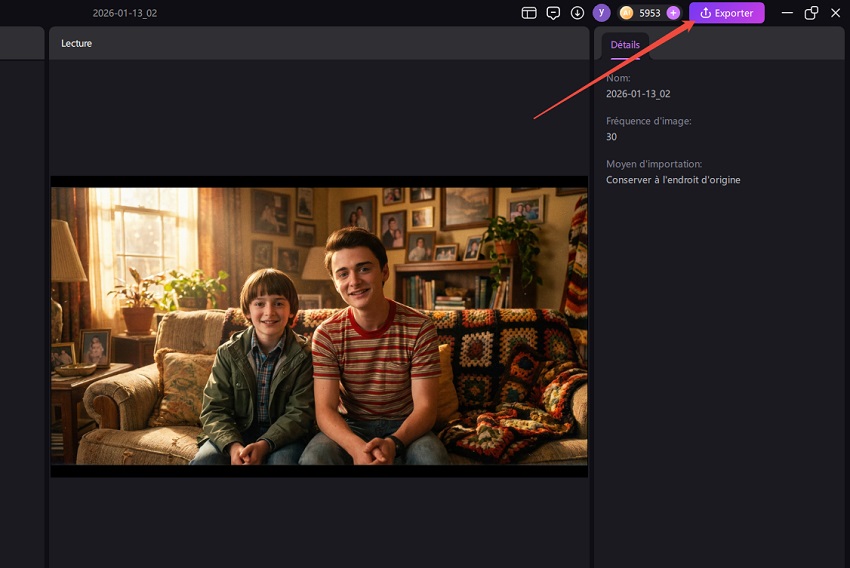Screen dimensions: 850x568
Task: Select the name value under Nom
Action: point(638,94)
